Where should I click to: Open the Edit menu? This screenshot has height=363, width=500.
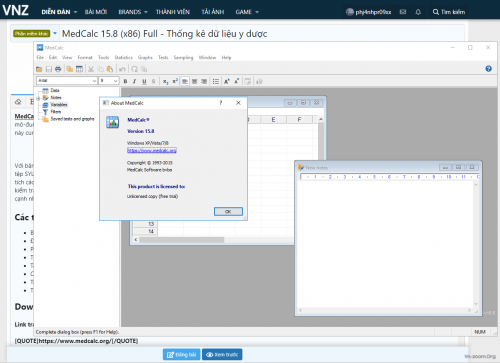click(x=53, y=58)
